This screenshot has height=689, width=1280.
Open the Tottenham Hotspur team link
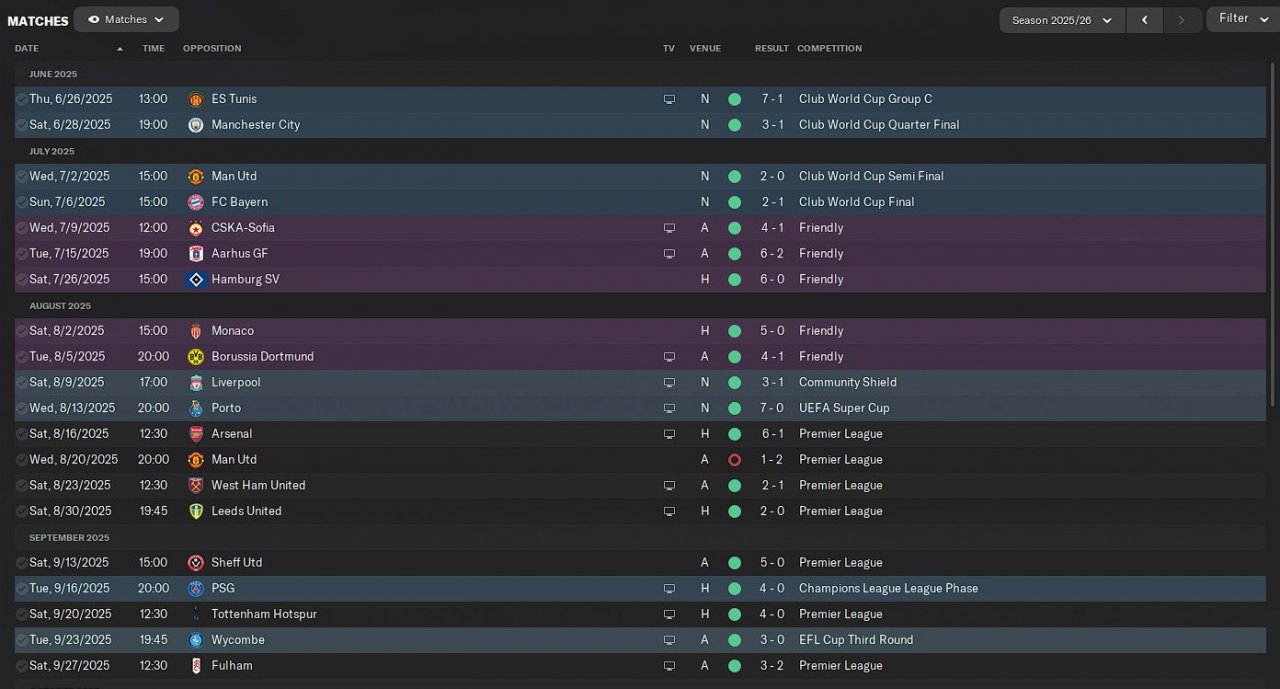tap(264, 614)
